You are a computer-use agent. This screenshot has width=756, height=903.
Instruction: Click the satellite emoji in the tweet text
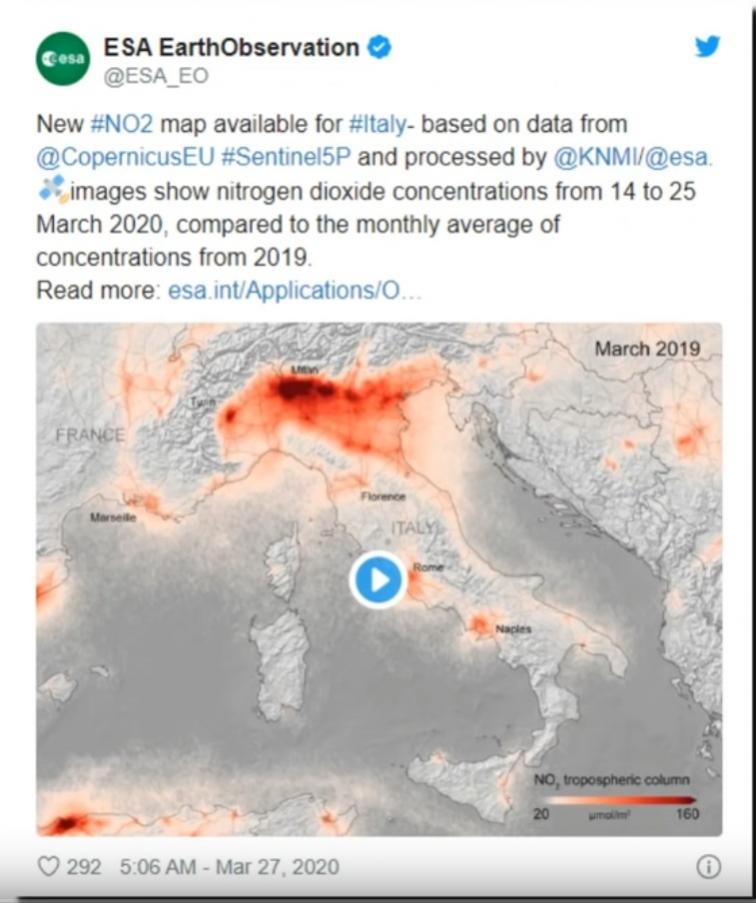(x=52, y=190)
